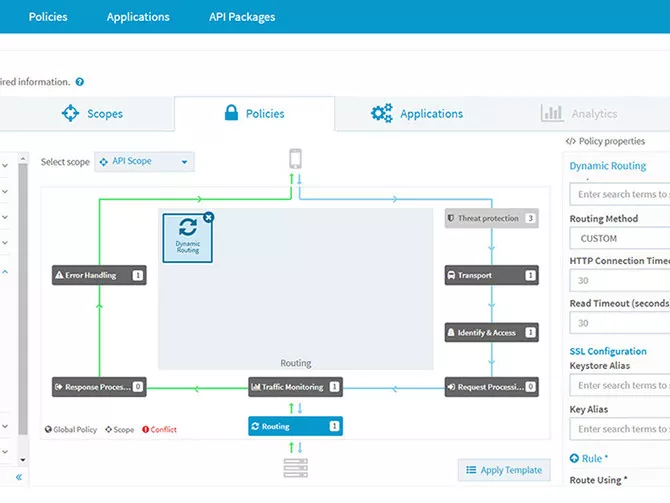Open the Identify & Access stage
670x503 pixels.
(491, 332)
